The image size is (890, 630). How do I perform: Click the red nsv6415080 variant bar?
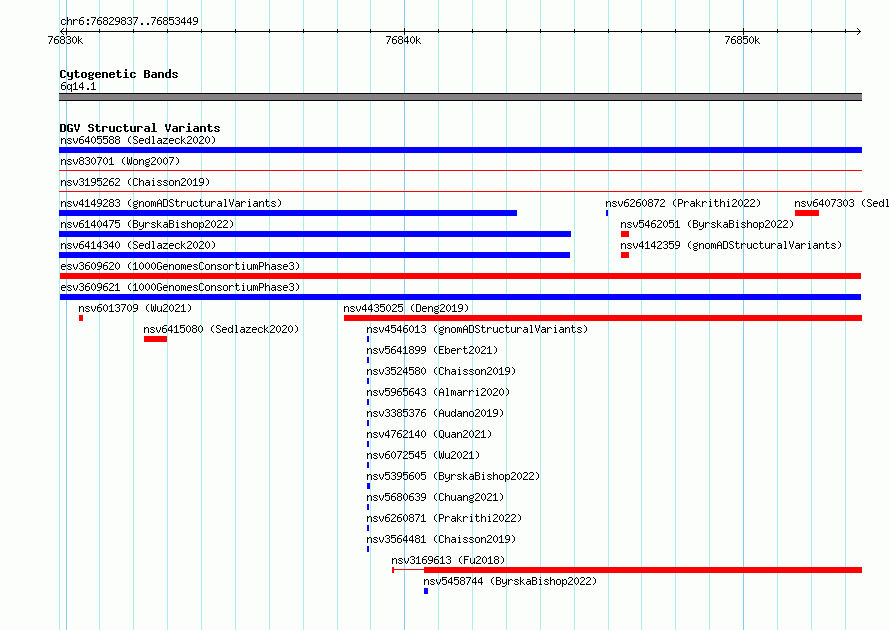(156, 339)
